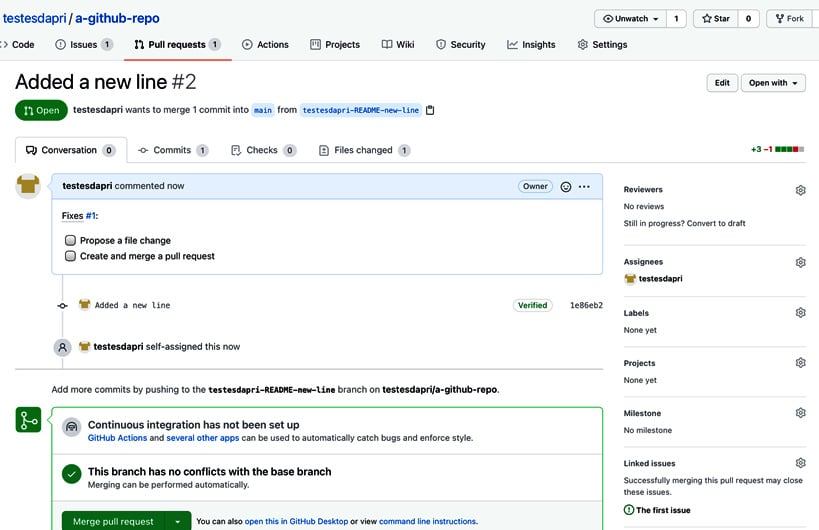Click the Owner badge on the comment
The width and height of the screenshot is (819, 530).
[x=535, y=186]
